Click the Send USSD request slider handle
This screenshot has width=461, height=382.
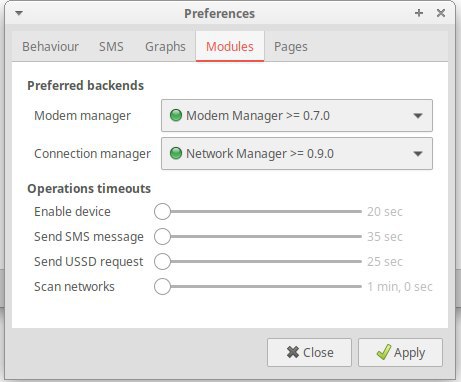(x=162, y=261)
